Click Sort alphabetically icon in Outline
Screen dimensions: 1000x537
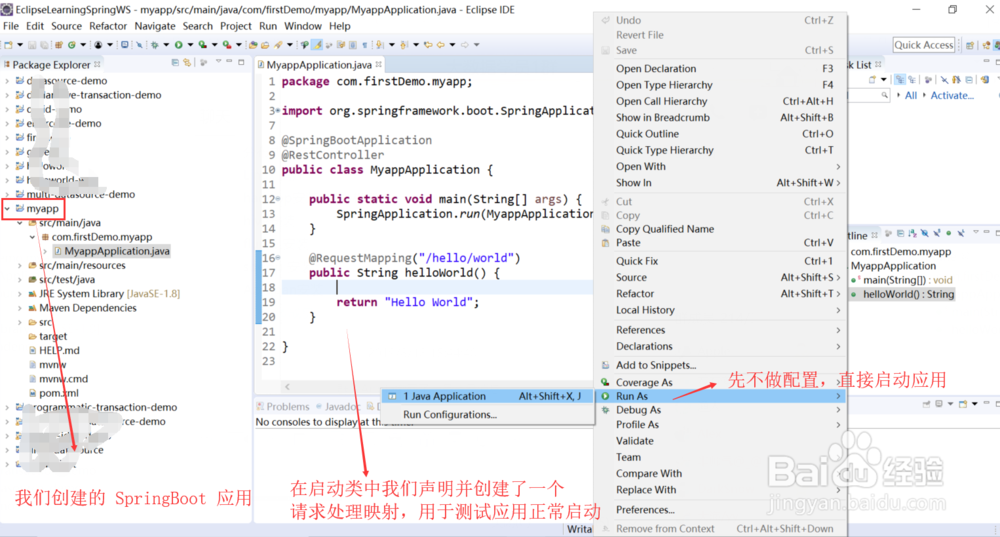(913, 234)
